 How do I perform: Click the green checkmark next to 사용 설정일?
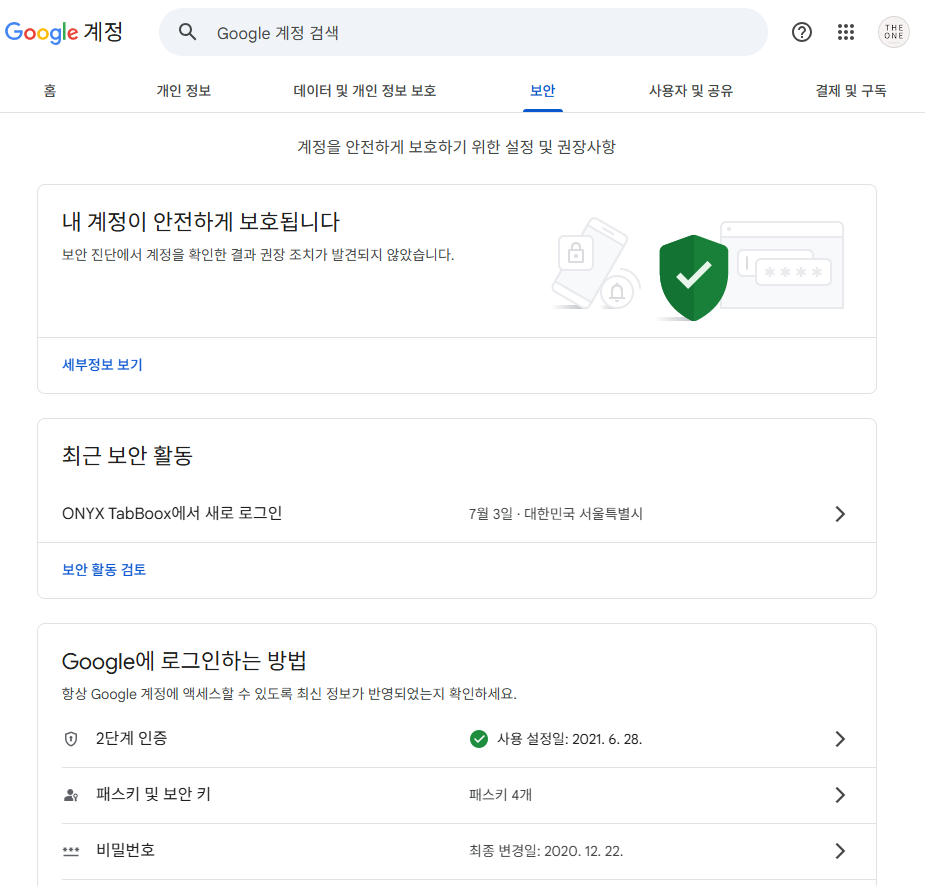pyautogui.click(x=479, y=739)
